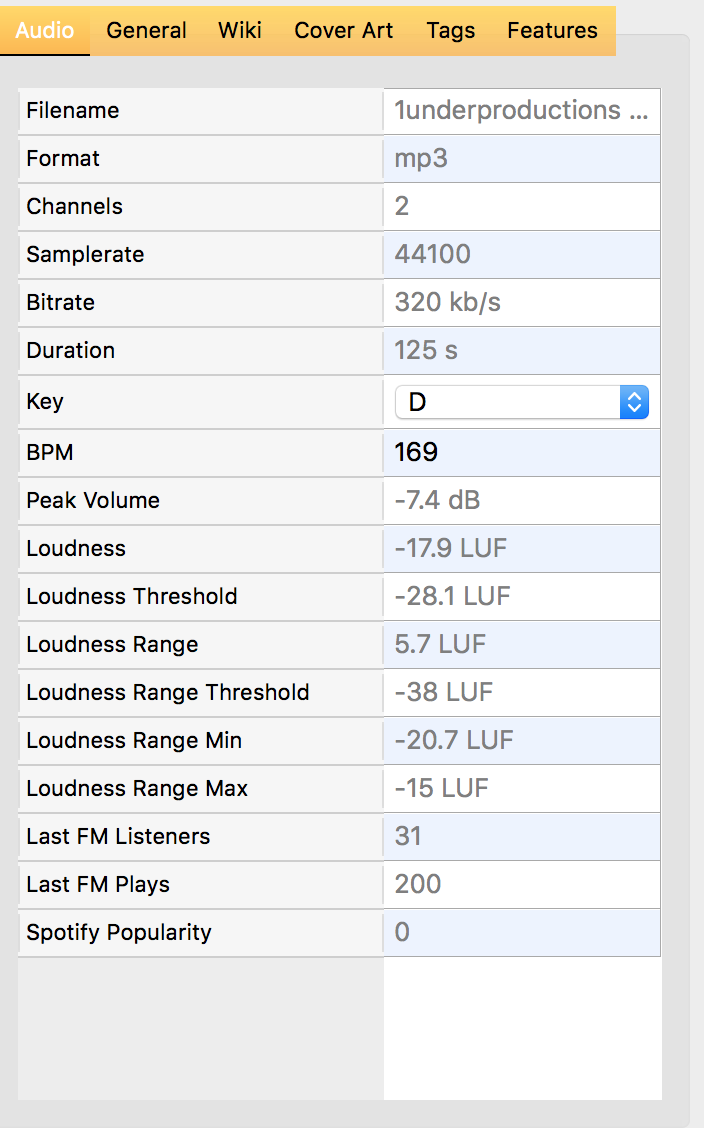Click the Format mp3 cell
Image resolution: width=704 pixels, height=1128 pixels.
[522, 158]
